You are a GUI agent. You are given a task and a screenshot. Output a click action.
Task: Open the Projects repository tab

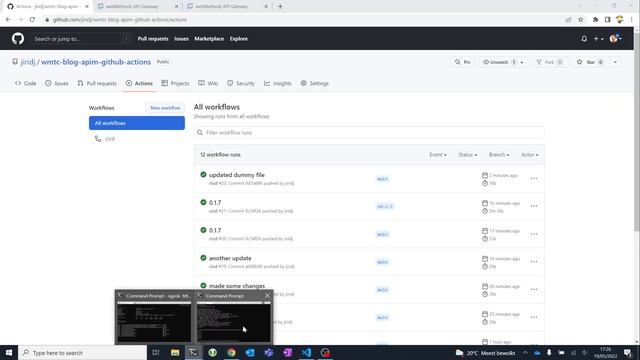point(175,83)
